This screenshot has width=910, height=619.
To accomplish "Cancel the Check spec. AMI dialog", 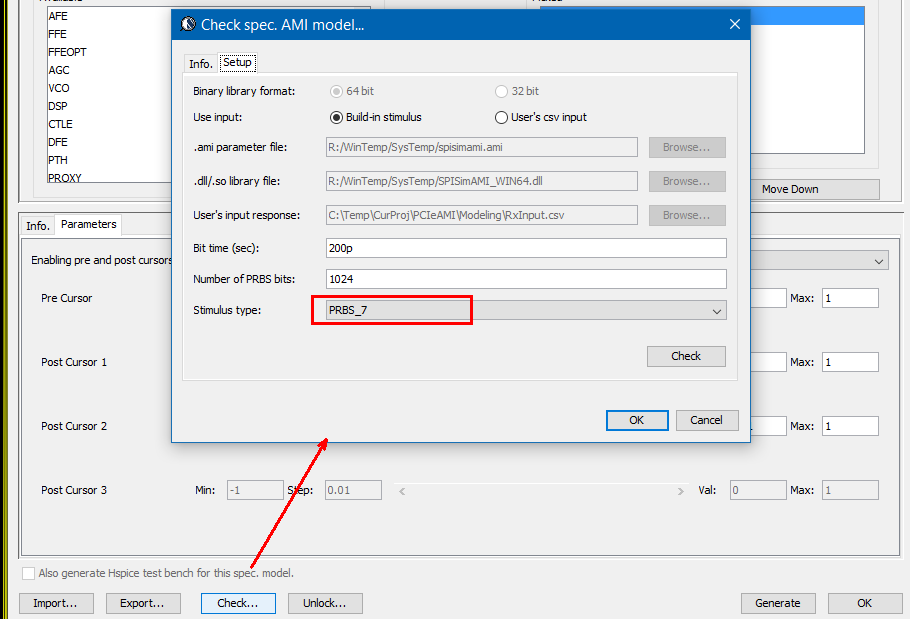I will [707, 420].
